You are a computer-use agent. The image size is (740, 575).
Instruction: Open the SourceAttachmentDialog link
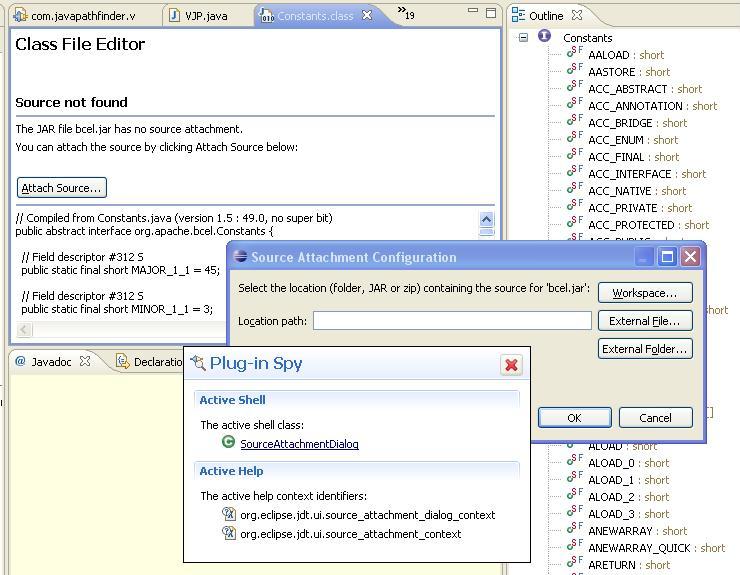click(x=299, y=444)
